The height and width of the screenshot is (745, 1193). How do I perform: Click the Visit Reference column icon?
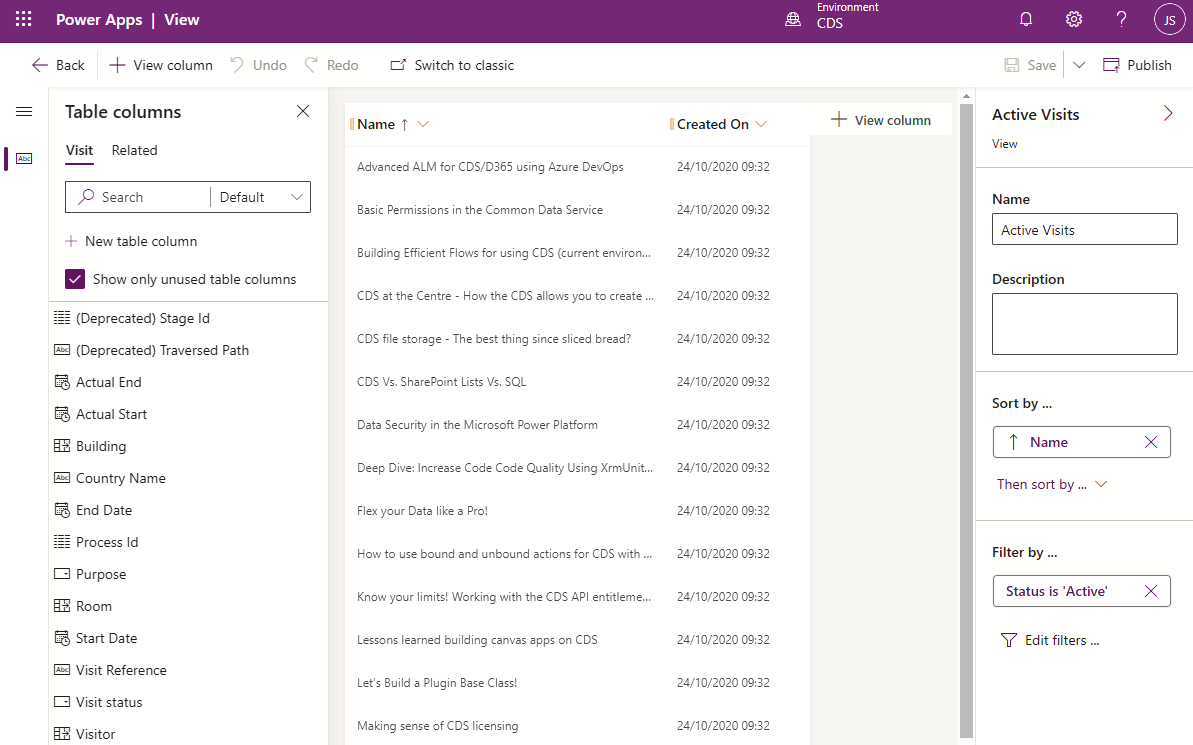point(62,670)
